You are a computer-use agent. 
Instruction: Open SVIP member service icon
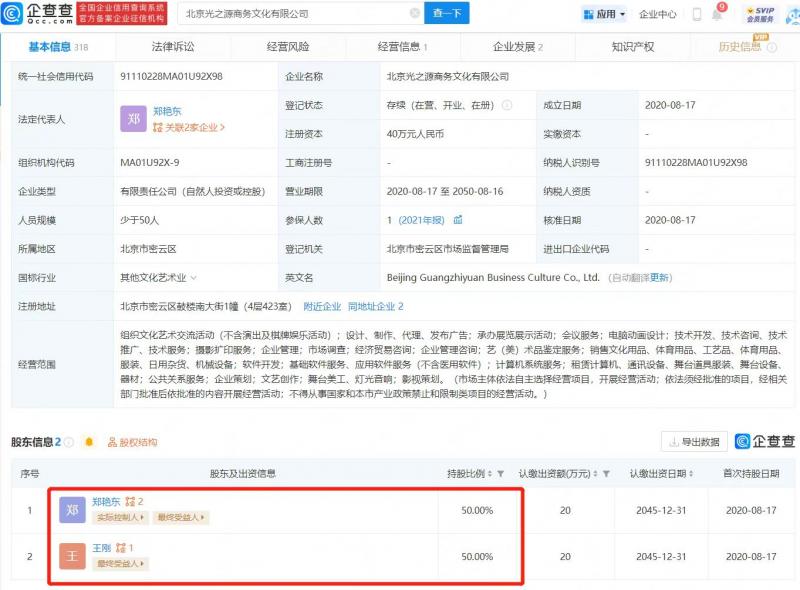coord(760,14)
